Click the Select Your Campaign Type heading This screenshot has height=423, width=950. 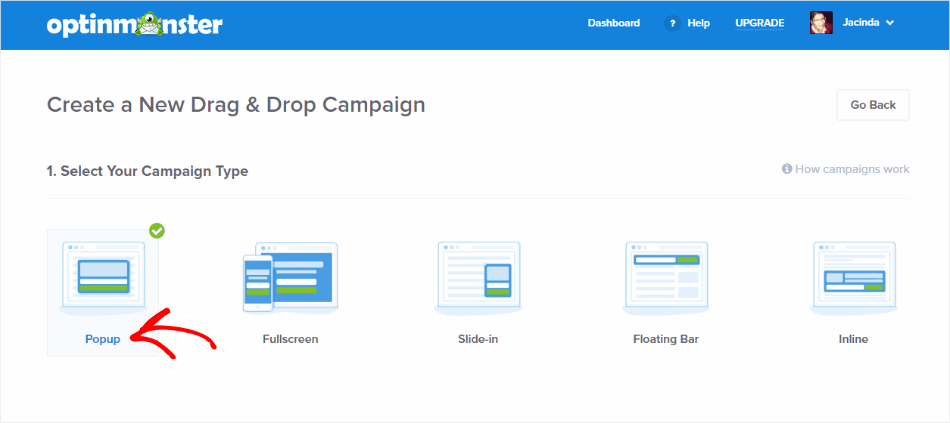(x=147, y=172)
